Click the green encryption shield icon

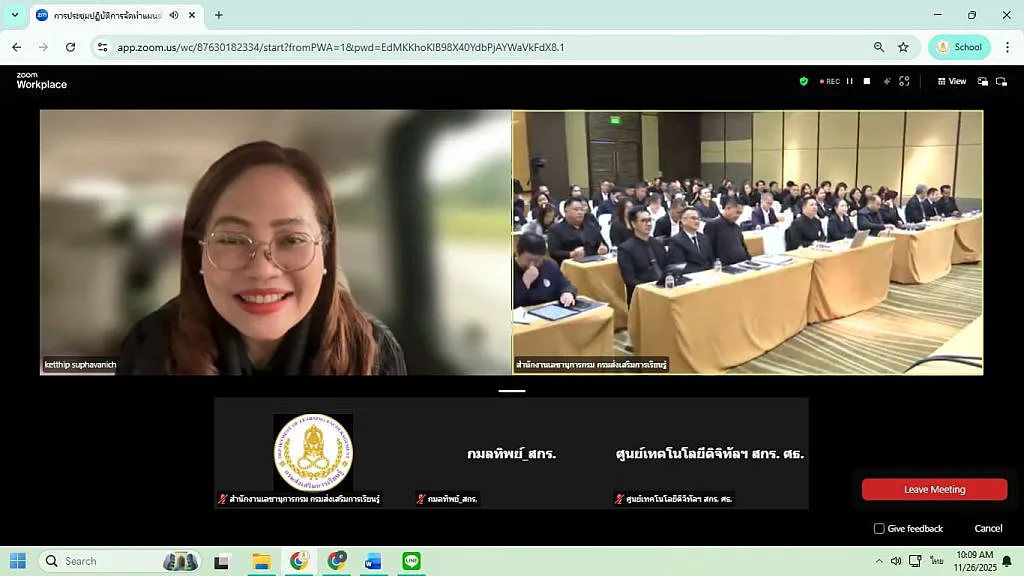pos(803,81)
